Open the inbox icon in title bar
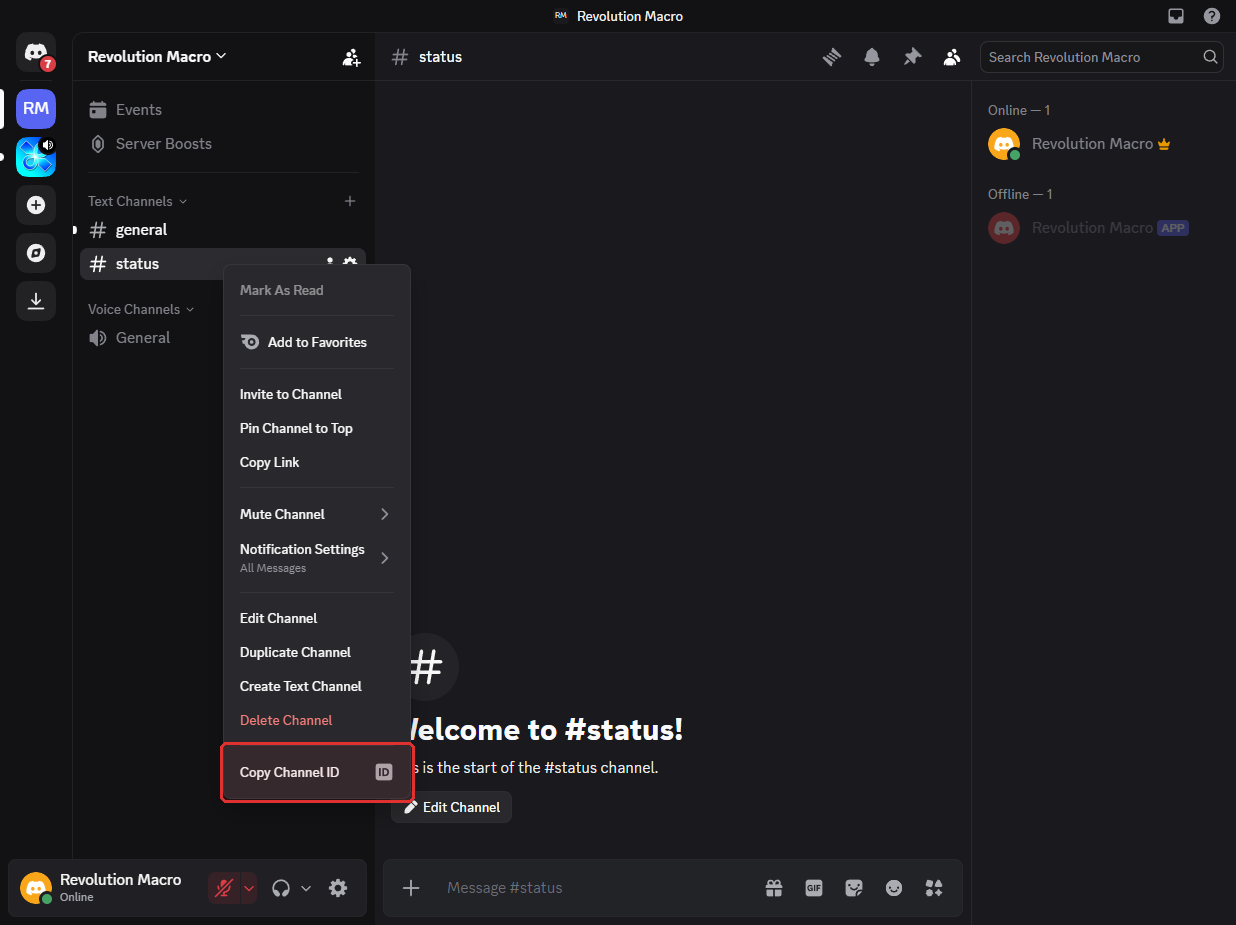1236x925 pixels. [x=1176, y=16]
